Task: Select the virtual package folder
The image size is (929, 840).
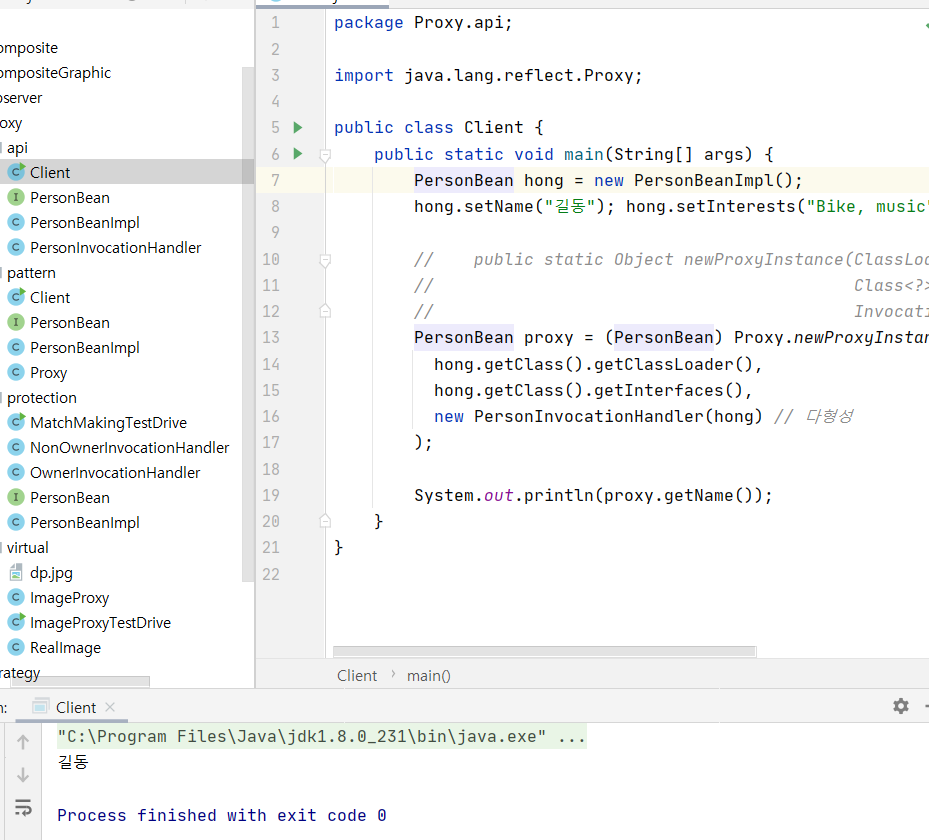Action: click(27, 547)
